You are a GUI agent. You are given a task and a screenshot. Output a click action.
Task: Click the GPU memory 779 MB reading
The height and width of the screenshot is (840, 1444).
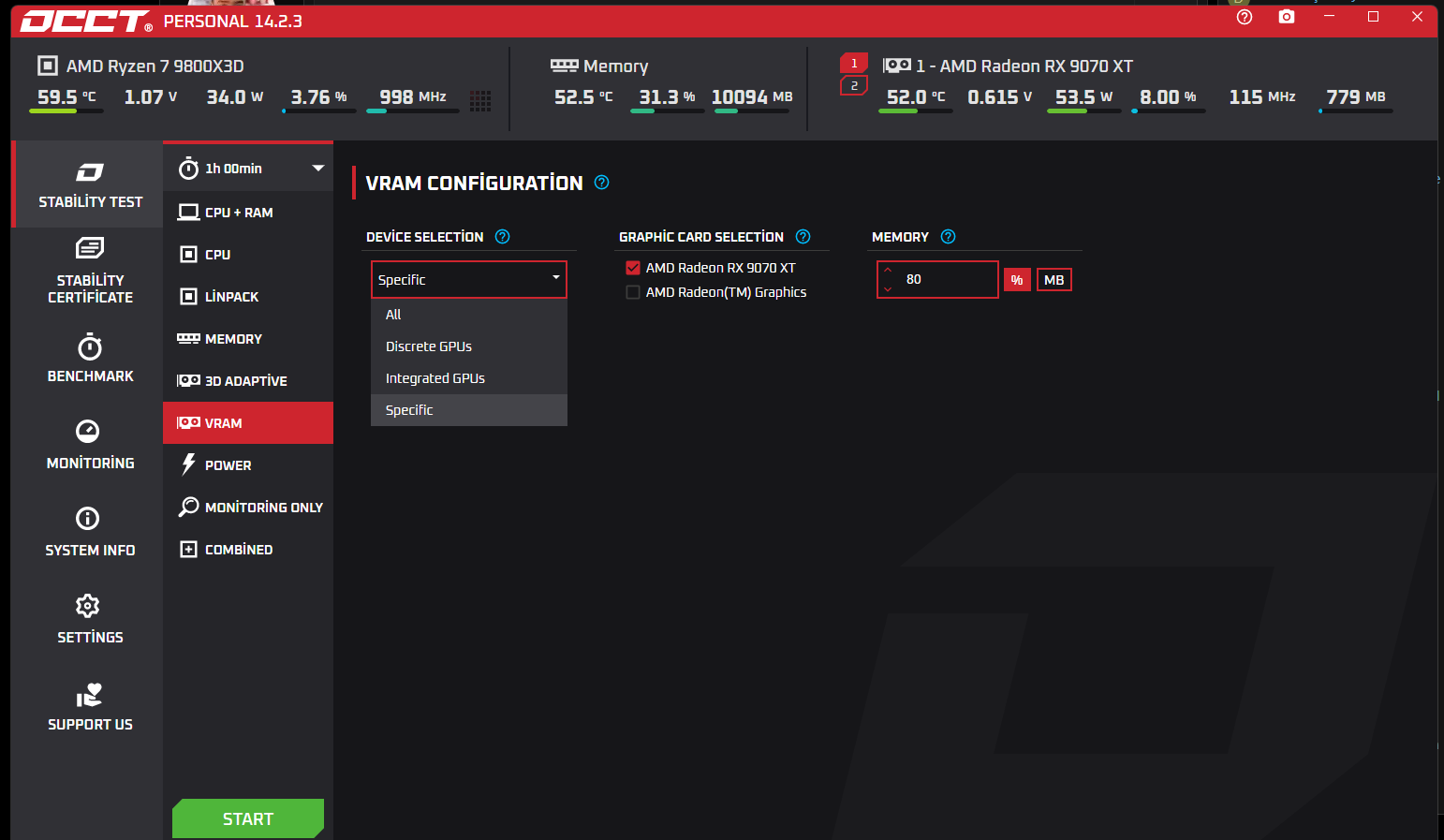[x=1356, y=97]
